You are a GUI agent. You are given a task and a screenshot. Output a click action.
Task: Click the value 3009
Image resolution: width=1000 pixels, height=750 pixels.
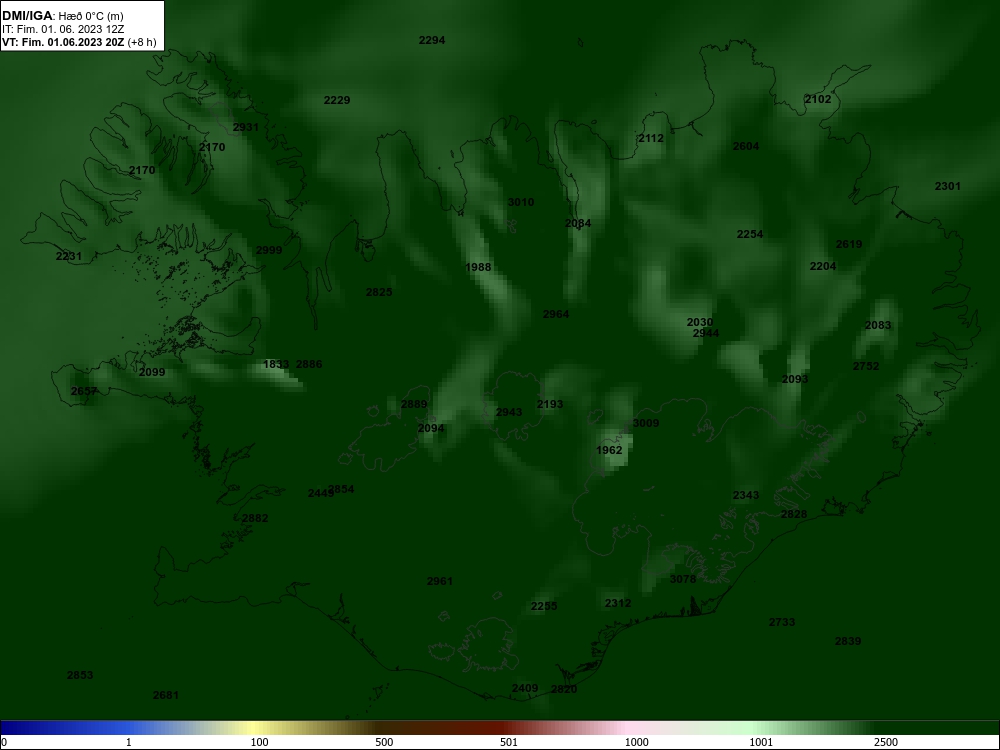[645, 423]
